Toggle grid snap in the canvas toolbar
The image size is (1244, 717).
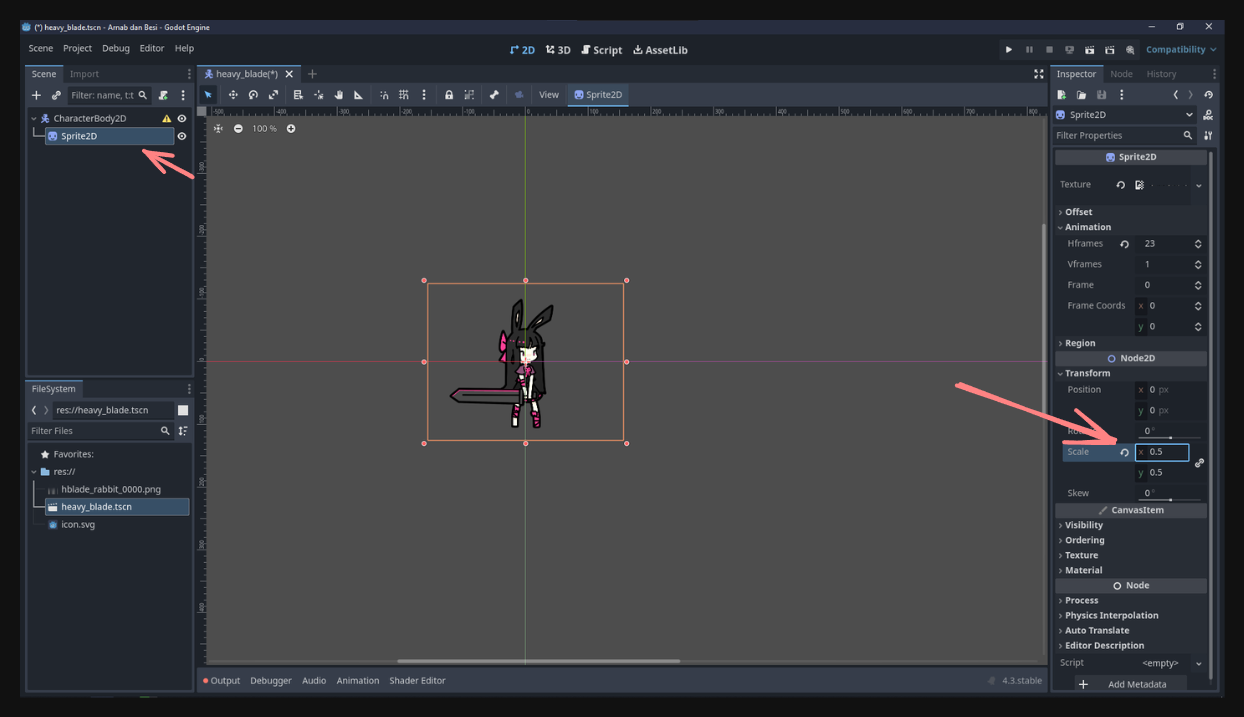pos(404,95)
